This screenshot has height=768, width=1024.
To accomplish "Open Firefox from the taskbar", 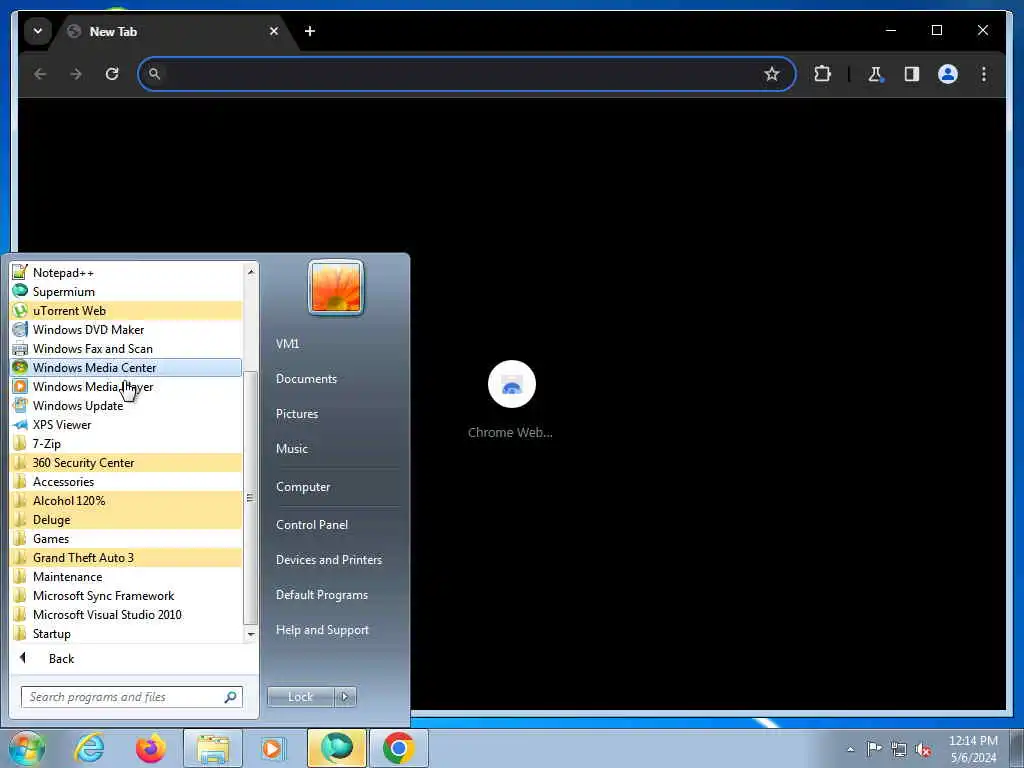I will coord(151,748).
